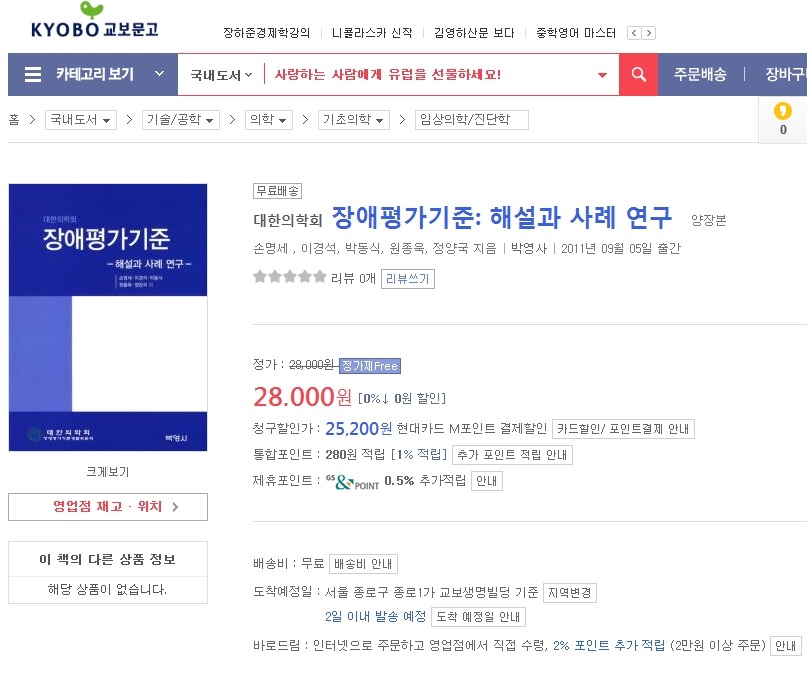The height and width of the screenshot is (686, 807).
Task: Select the 임상의학/진단학 breadcrumb box
Action: pos(471,120)
